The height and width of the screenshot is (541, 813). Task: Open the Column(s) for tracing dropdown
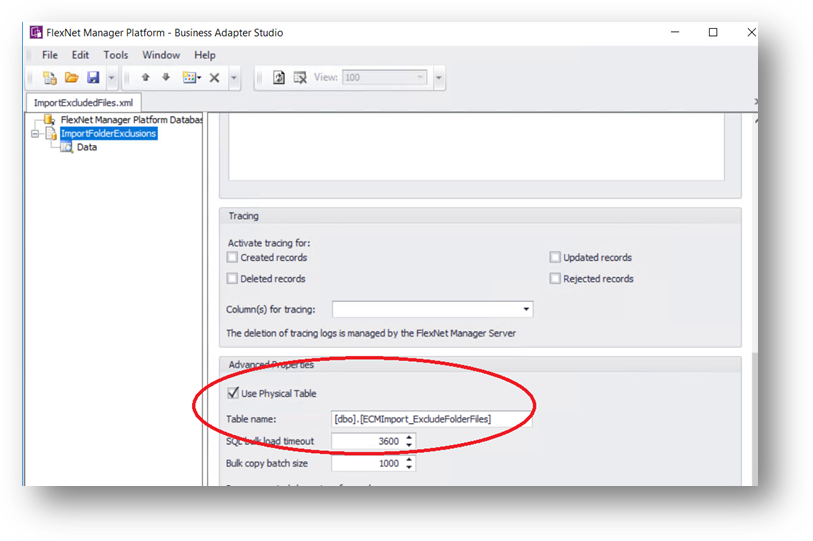[526, 309]
